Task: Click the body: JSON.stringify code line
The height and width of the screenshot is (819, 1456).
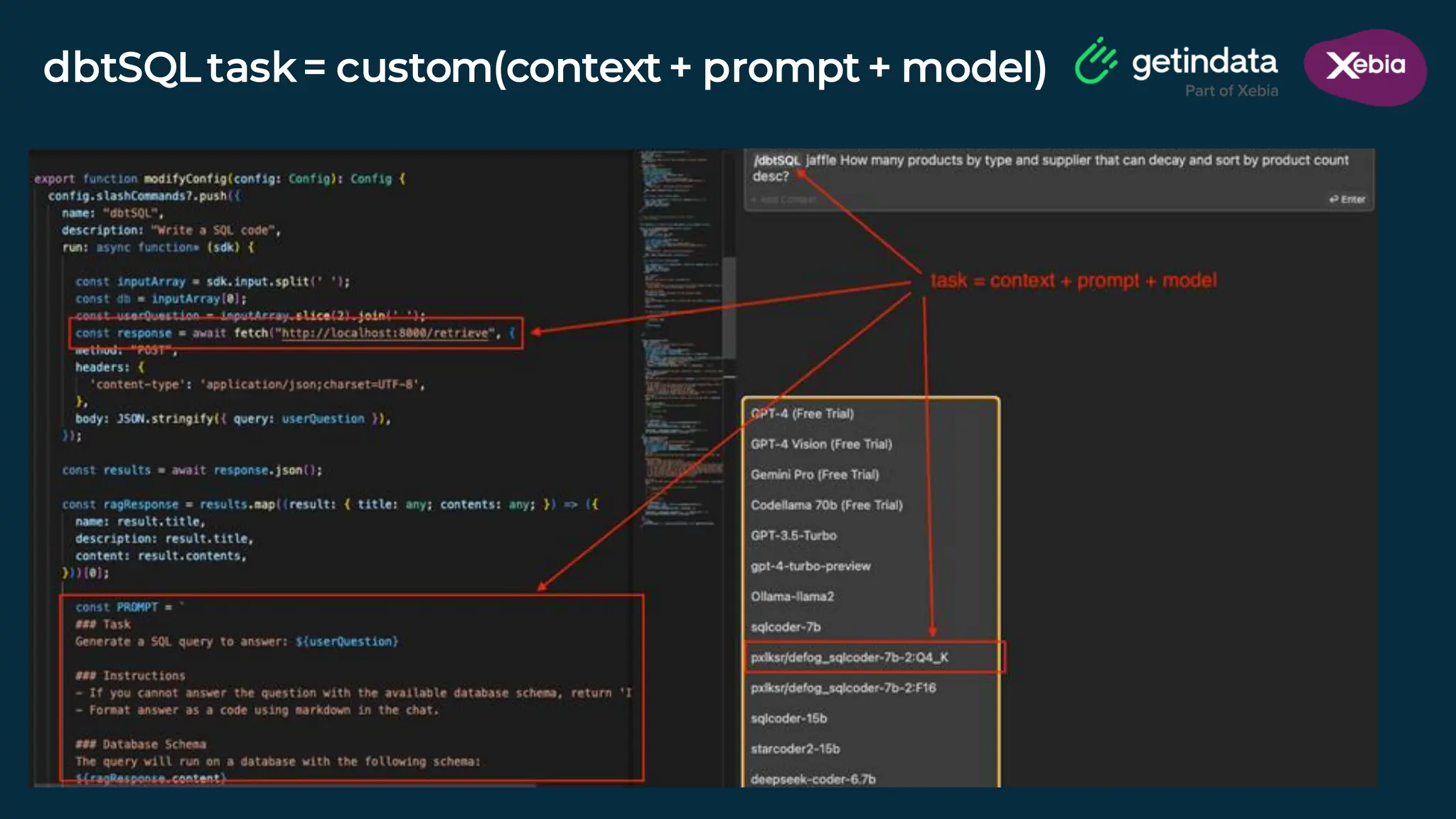Action: pyautogui.click(x=233, y=419)
